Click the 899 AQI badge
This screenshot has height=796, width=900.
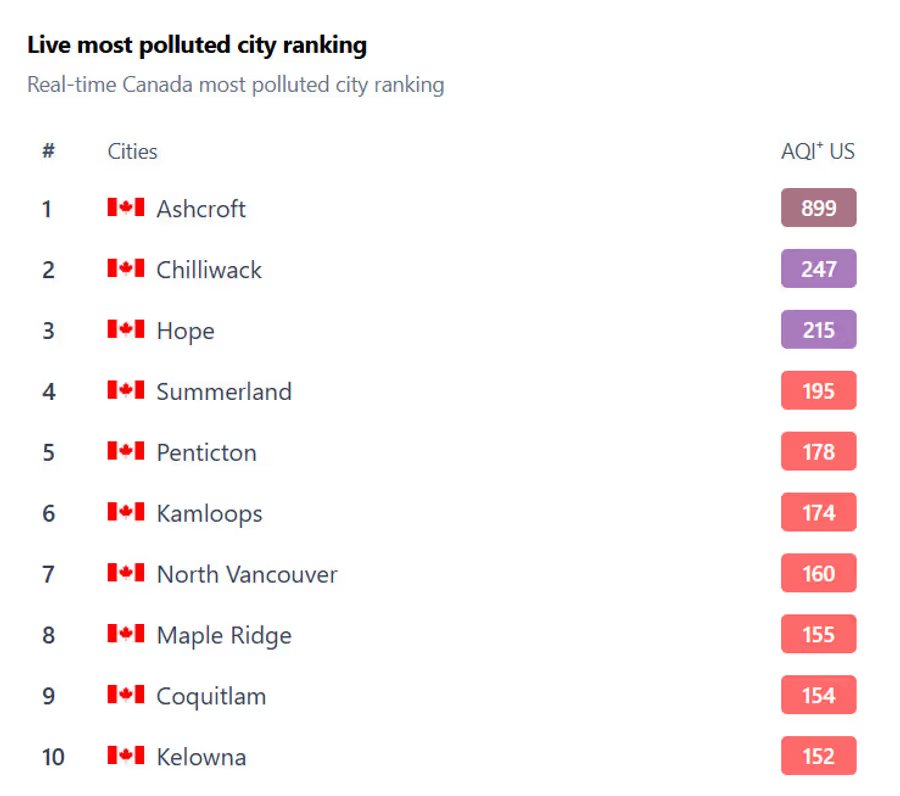click(x=818, y=208)
